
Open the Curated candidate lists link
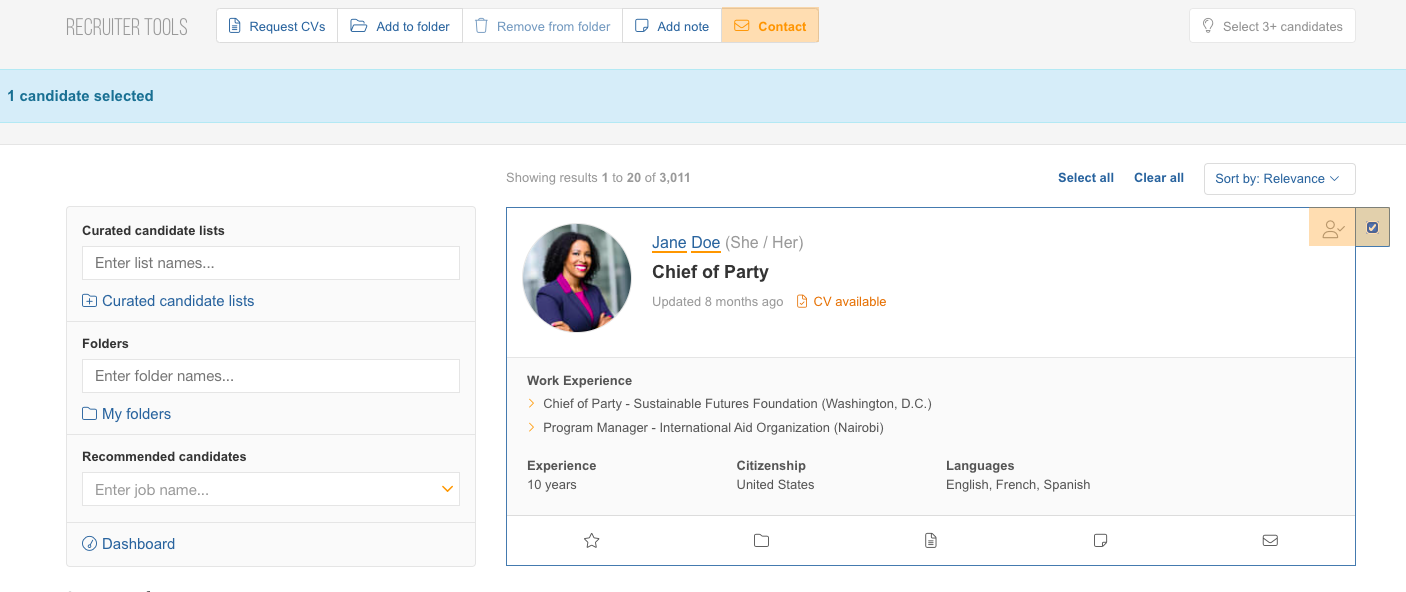(x=168, y=301)
